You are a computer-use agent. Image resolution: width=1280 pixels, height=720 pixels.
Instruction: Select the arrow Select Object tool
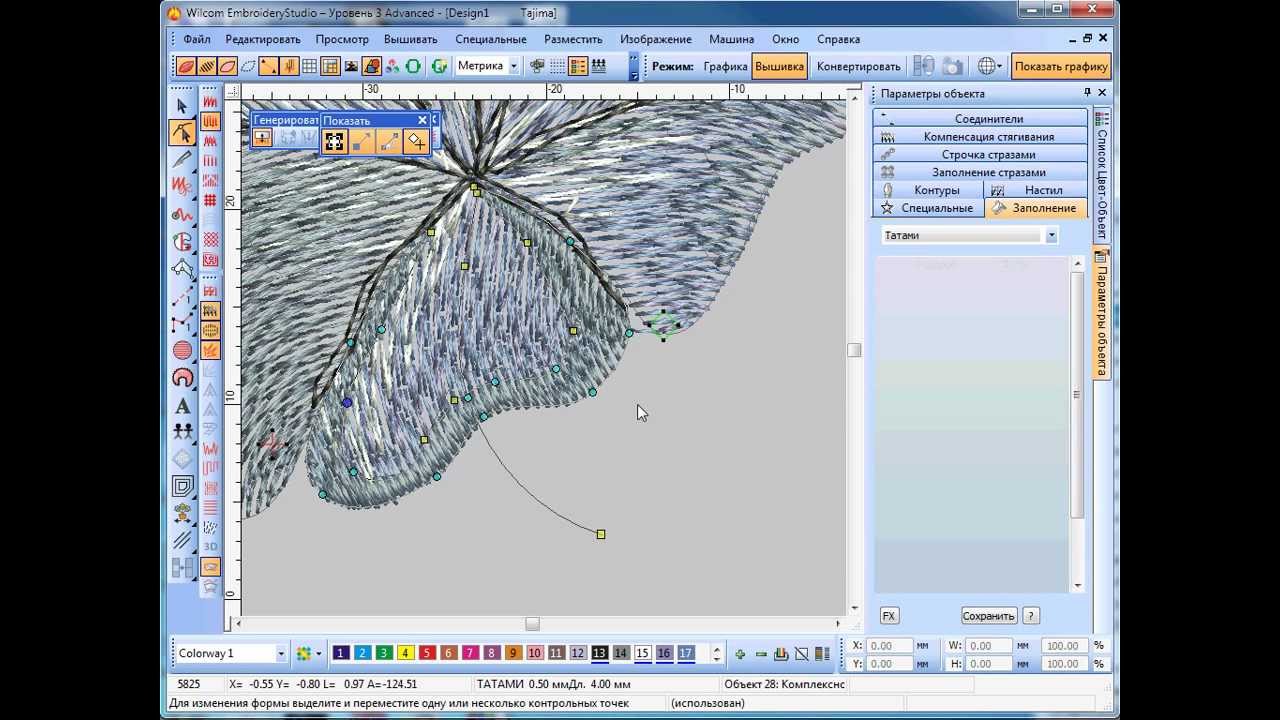182,106
